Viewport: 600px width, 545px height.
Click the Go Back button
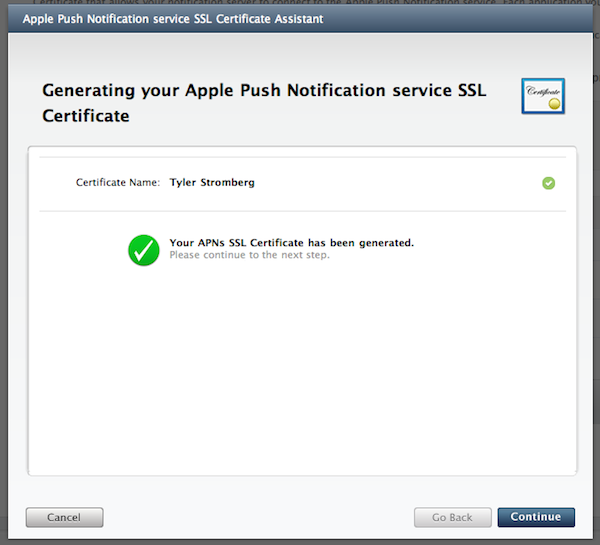[452, 517]
